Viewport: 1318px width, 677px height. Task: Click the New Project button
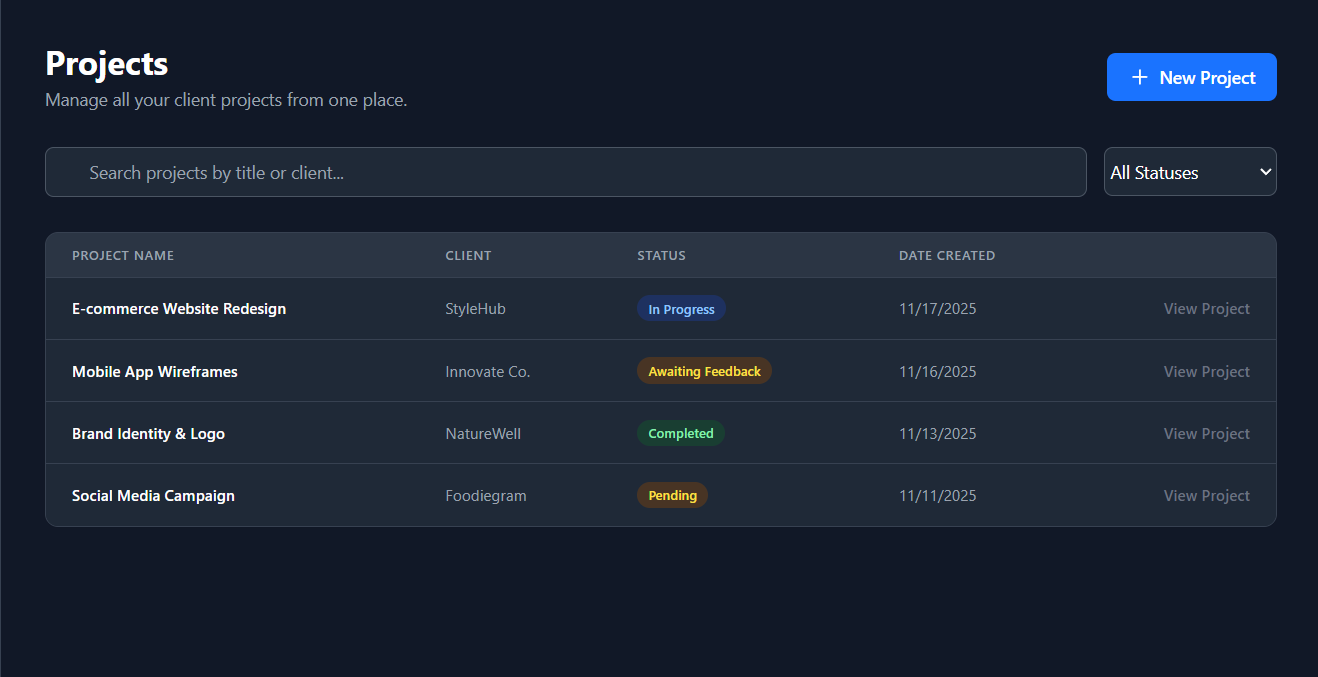click(1191, 77)
